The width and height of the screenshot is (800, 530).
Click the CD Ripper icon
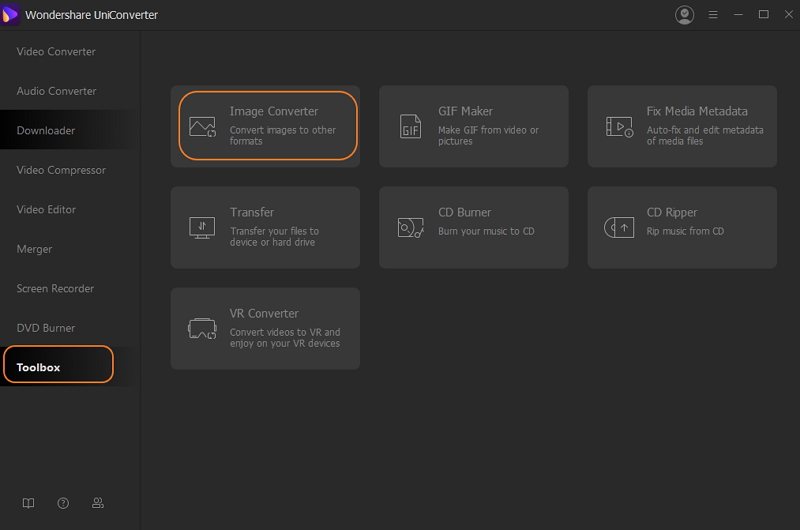click(x=619, y=228)
